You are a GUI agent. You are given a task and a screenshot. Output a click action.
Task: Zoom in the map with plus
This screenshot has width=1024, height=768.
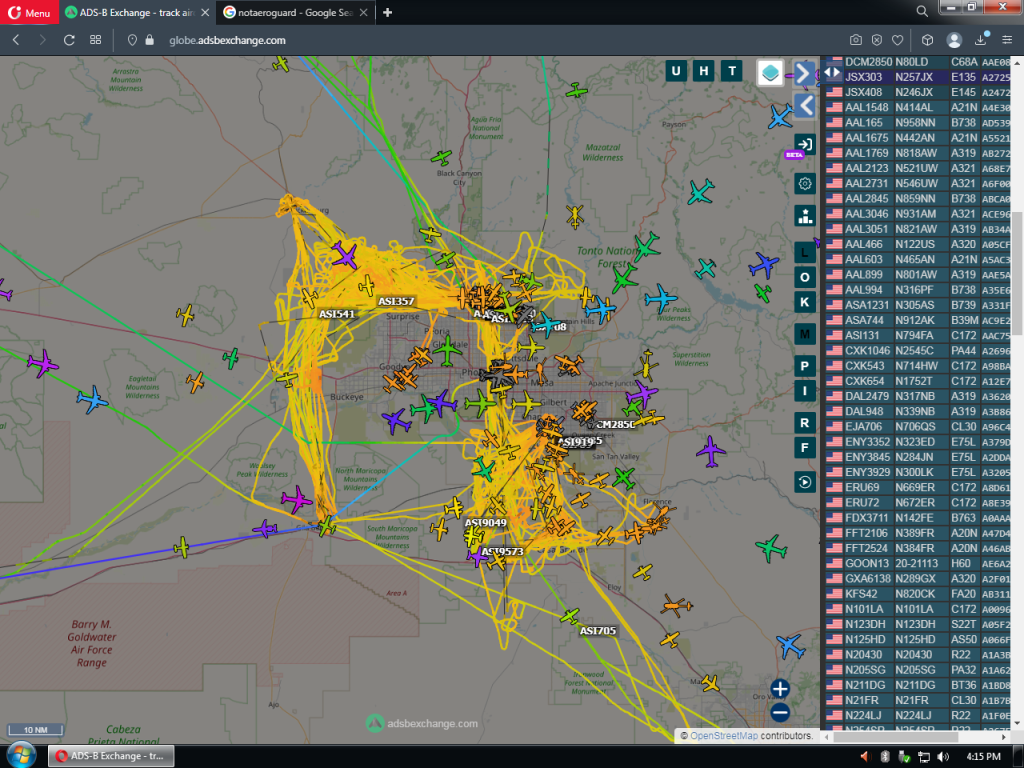[x=780, y=688]
